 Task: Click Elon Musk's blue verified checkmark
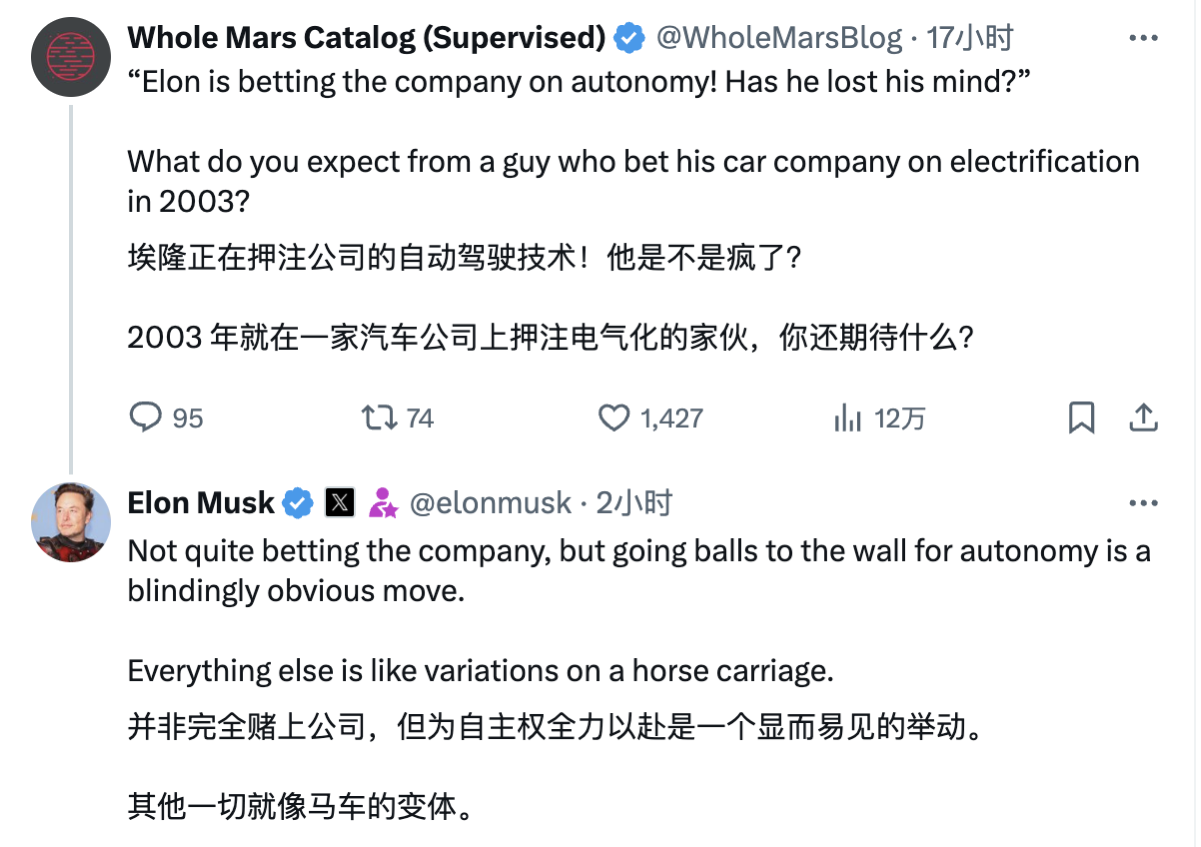298,503
